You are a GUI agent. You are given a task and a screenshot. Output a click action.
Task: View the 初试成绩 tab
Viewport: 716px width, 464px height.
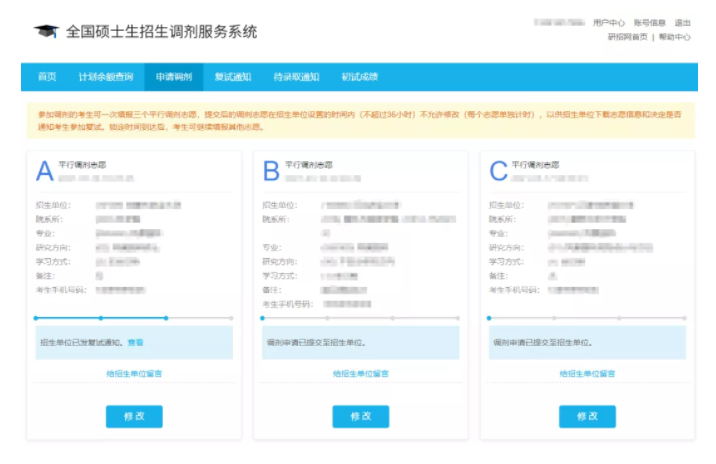click(x=359, y=77)
